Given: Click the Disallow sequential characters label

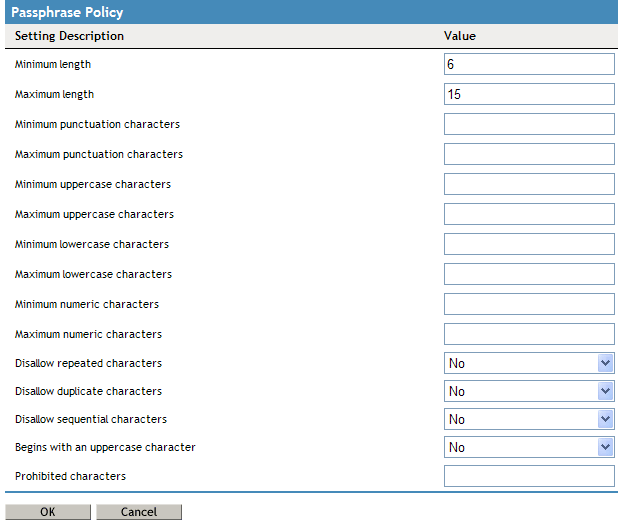Looking at the screenshot, I should 91,419.
